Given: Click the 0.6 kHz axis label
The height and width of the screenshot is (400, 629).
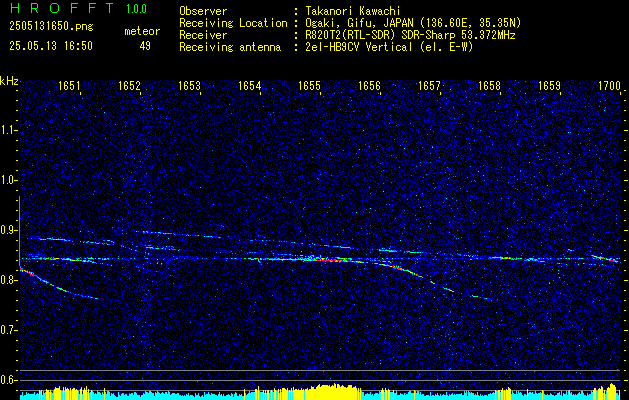Looking at the screenshot, I should (7, 380).
